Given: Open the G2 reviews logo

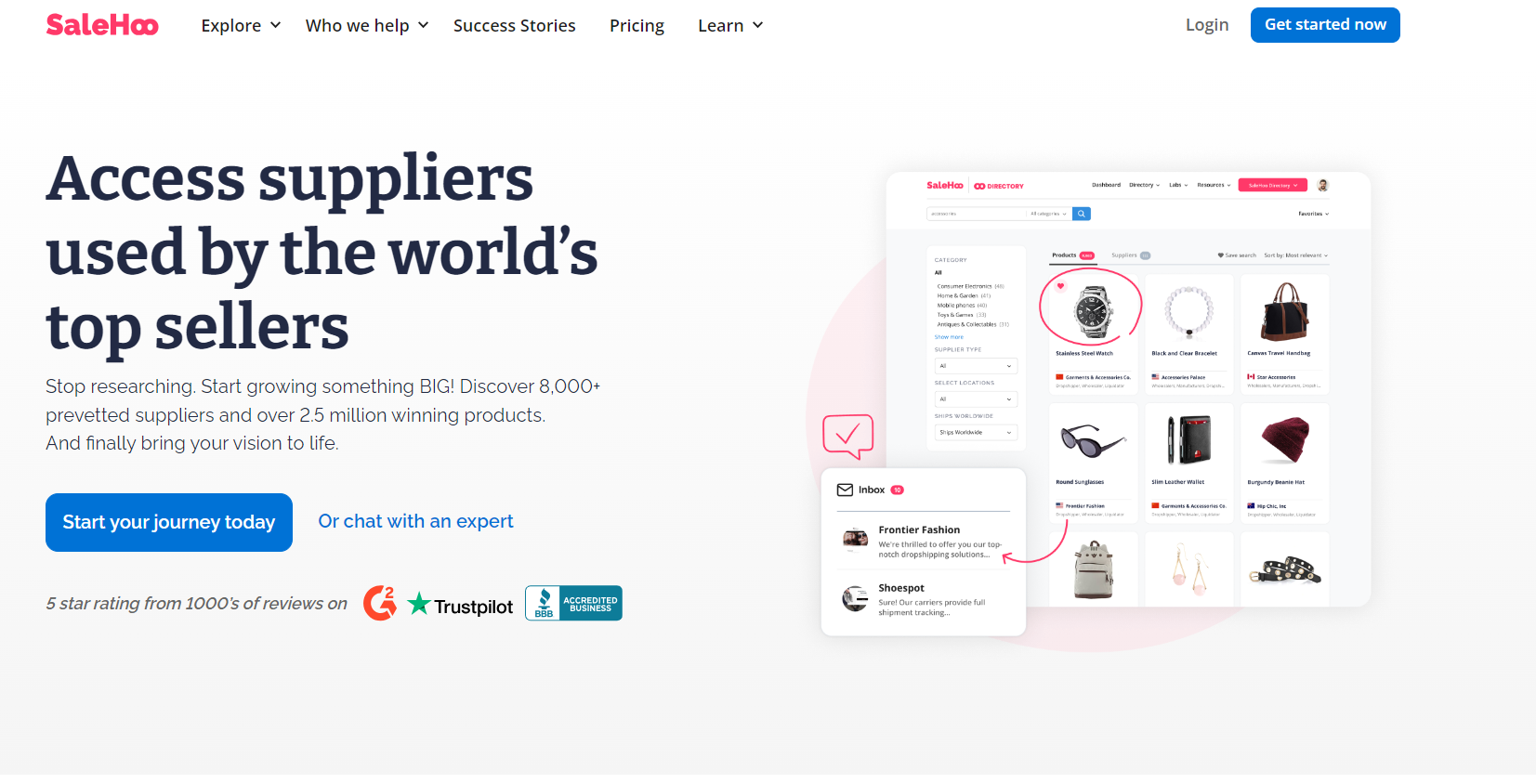Looking at the screenshot, I should (x=380, y=603).
